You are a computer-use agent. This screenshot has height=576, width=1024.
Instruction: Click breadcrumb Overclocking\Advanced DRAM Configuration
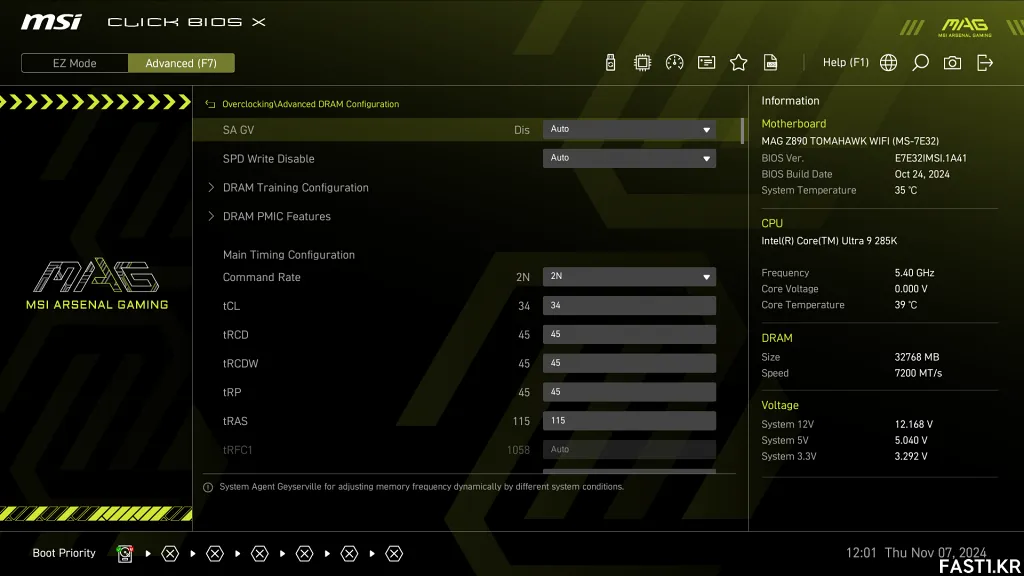(x=310, y=104)
